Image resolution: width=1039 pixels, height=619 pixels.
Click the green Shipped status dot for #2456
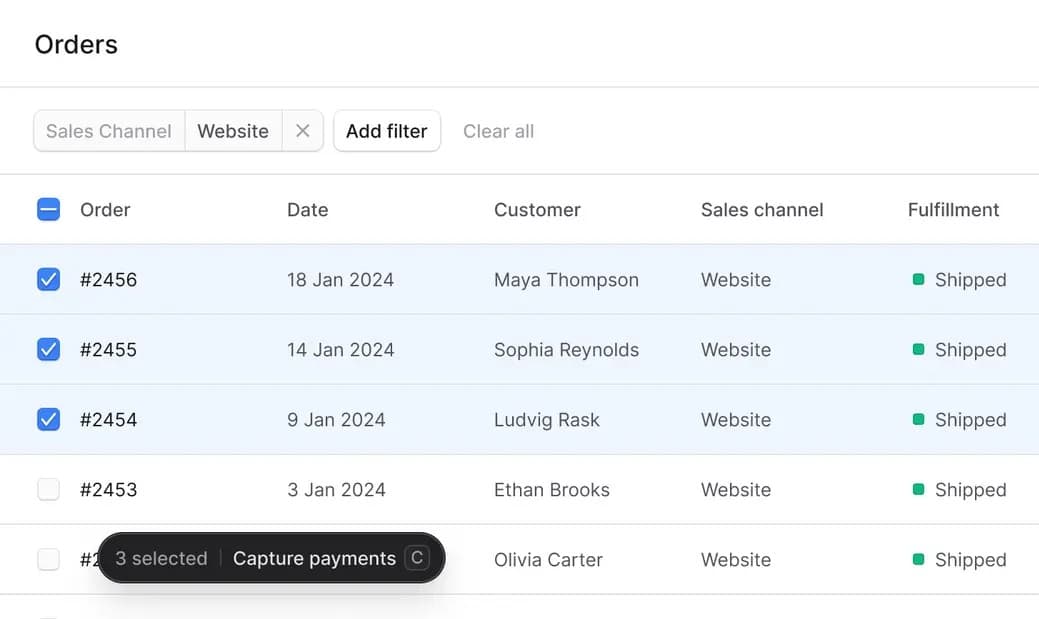click(x=916, y=280)
